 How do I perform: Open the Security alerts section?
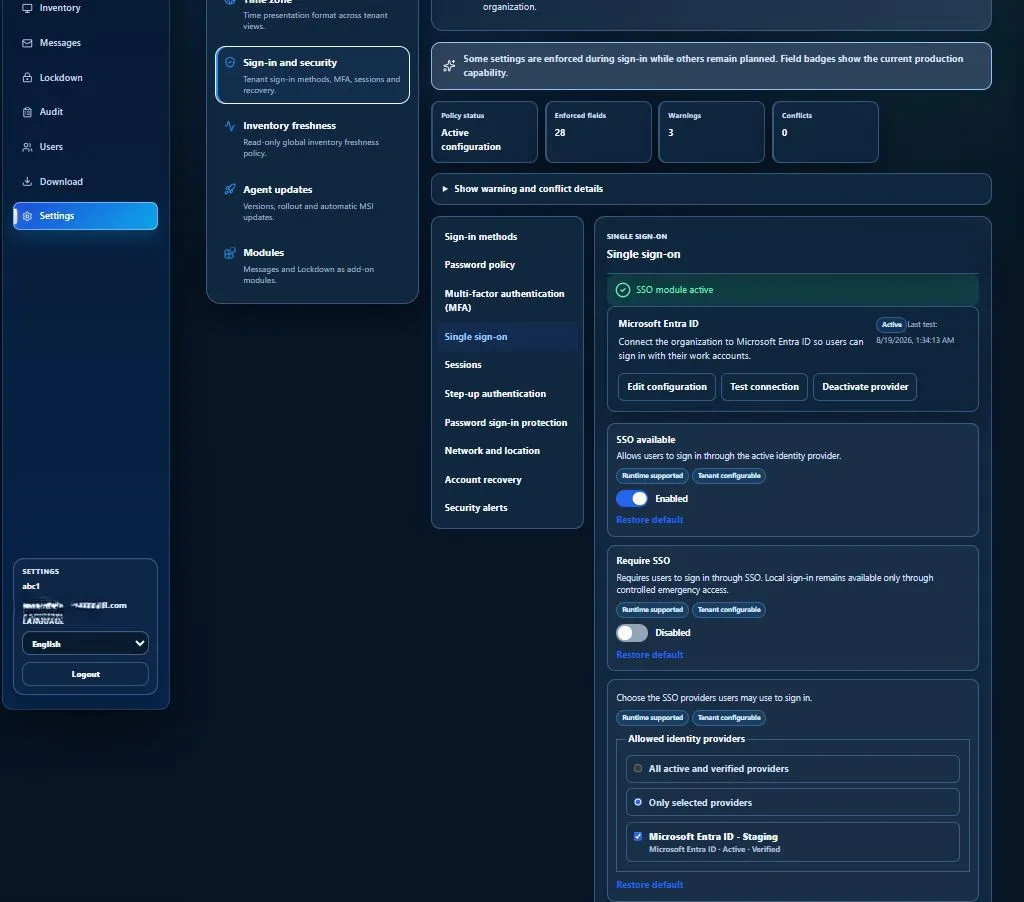point(507,507)
